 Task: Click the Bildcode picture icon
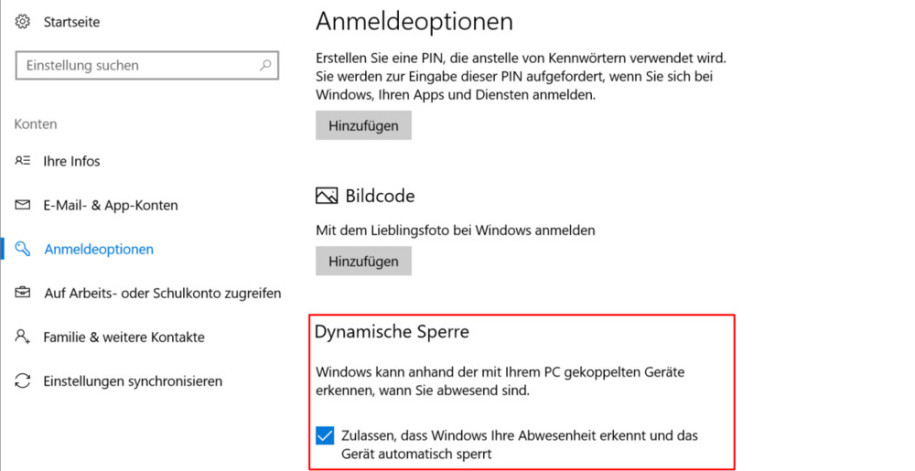(327, 196)
